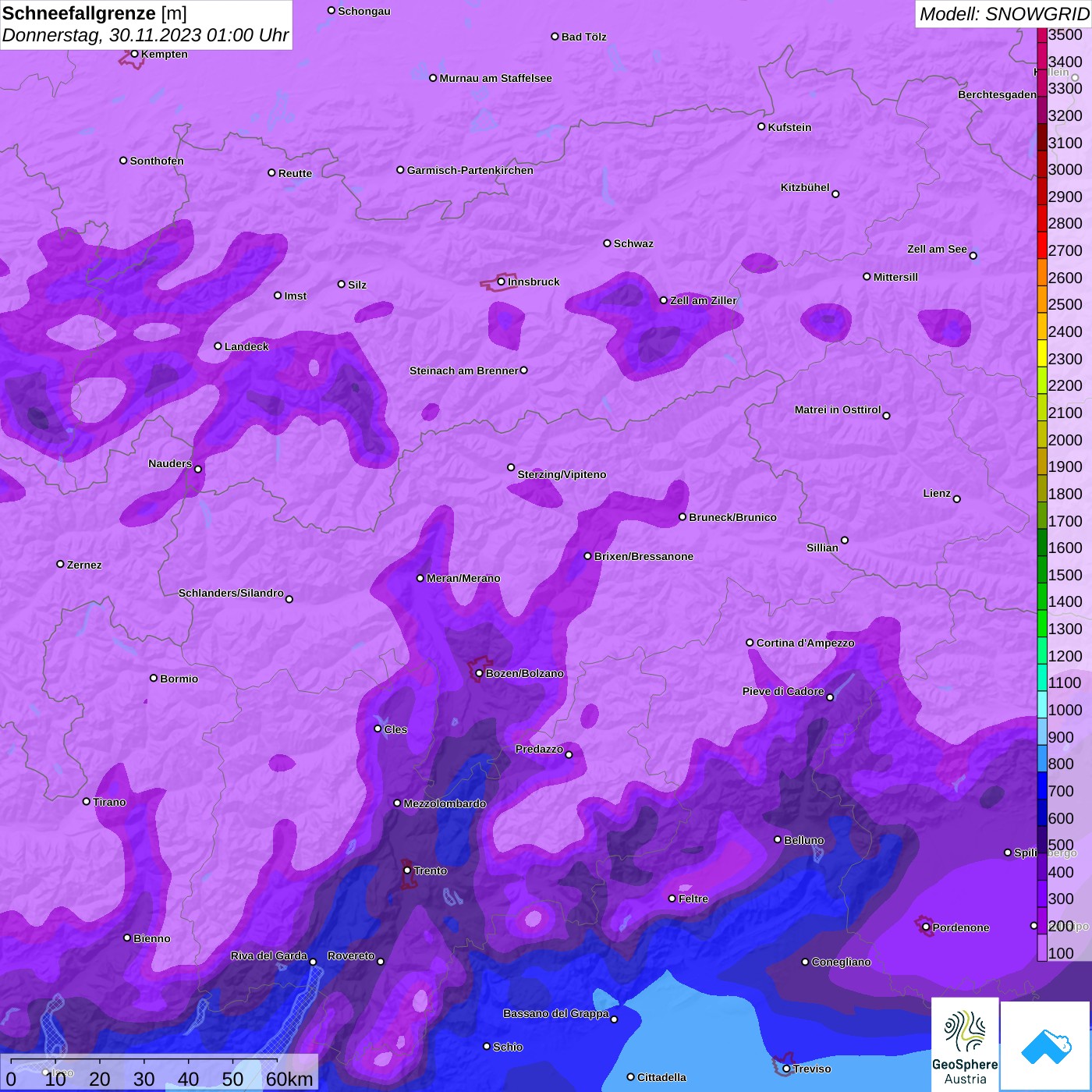Screen dimensions: 1092x1092
Task: Click the map marker dot for Lienz
Action: (x=957, y=499)
